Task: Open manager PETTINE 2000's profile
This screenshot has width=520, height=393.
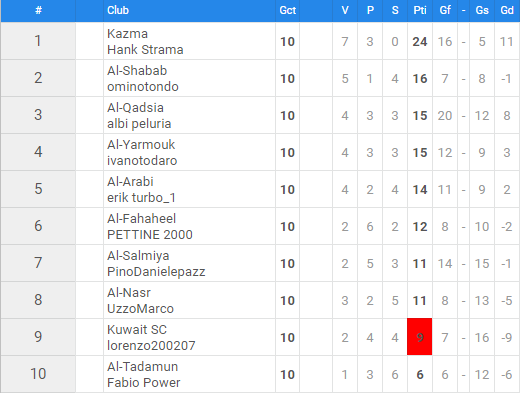Action: pyautogui.click(x=150, y=235)
